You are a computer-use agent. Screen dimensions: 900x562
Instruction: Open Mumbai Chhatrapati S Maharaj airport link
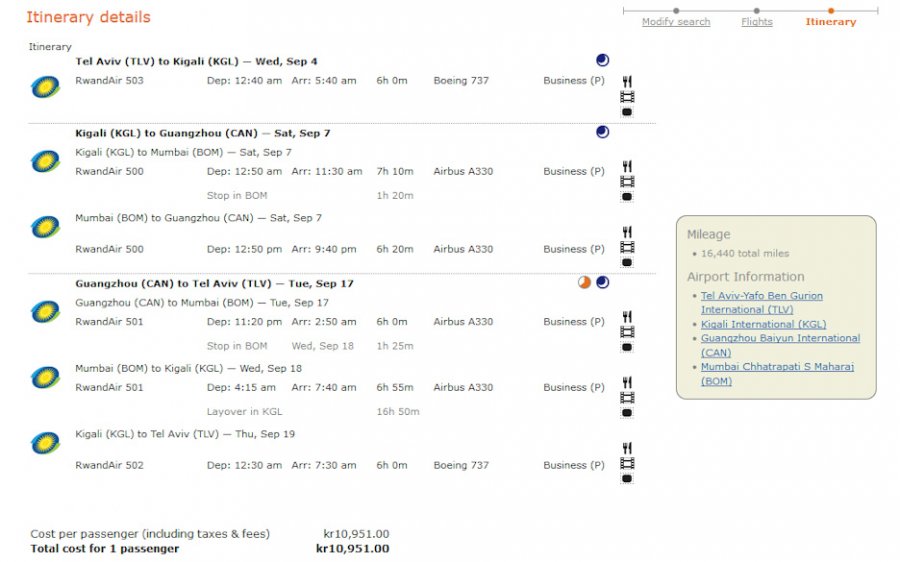[777, 374]
